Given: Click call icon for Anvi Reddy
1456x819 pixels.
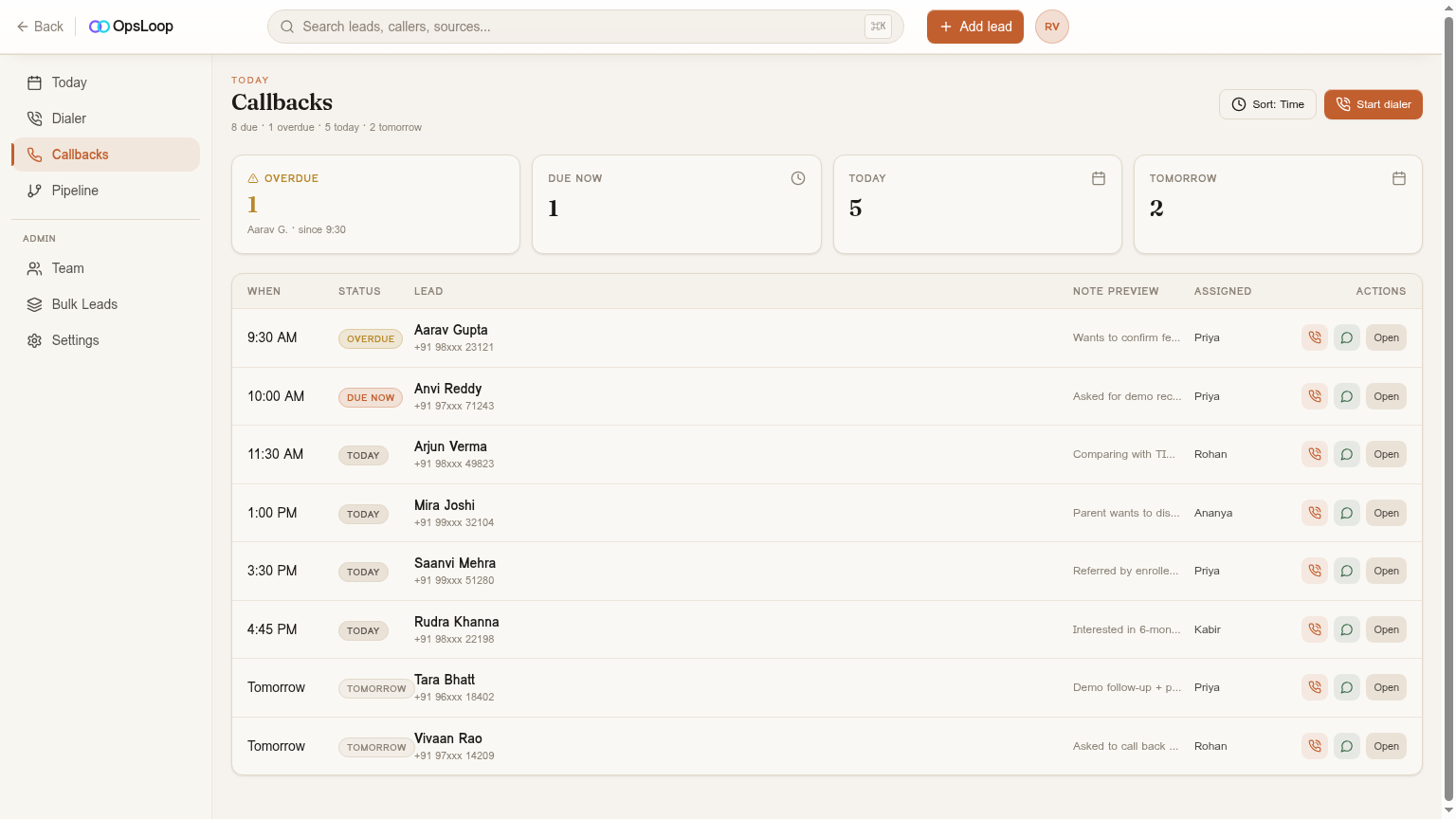Looking at the screenshot, I should 1314,396.
